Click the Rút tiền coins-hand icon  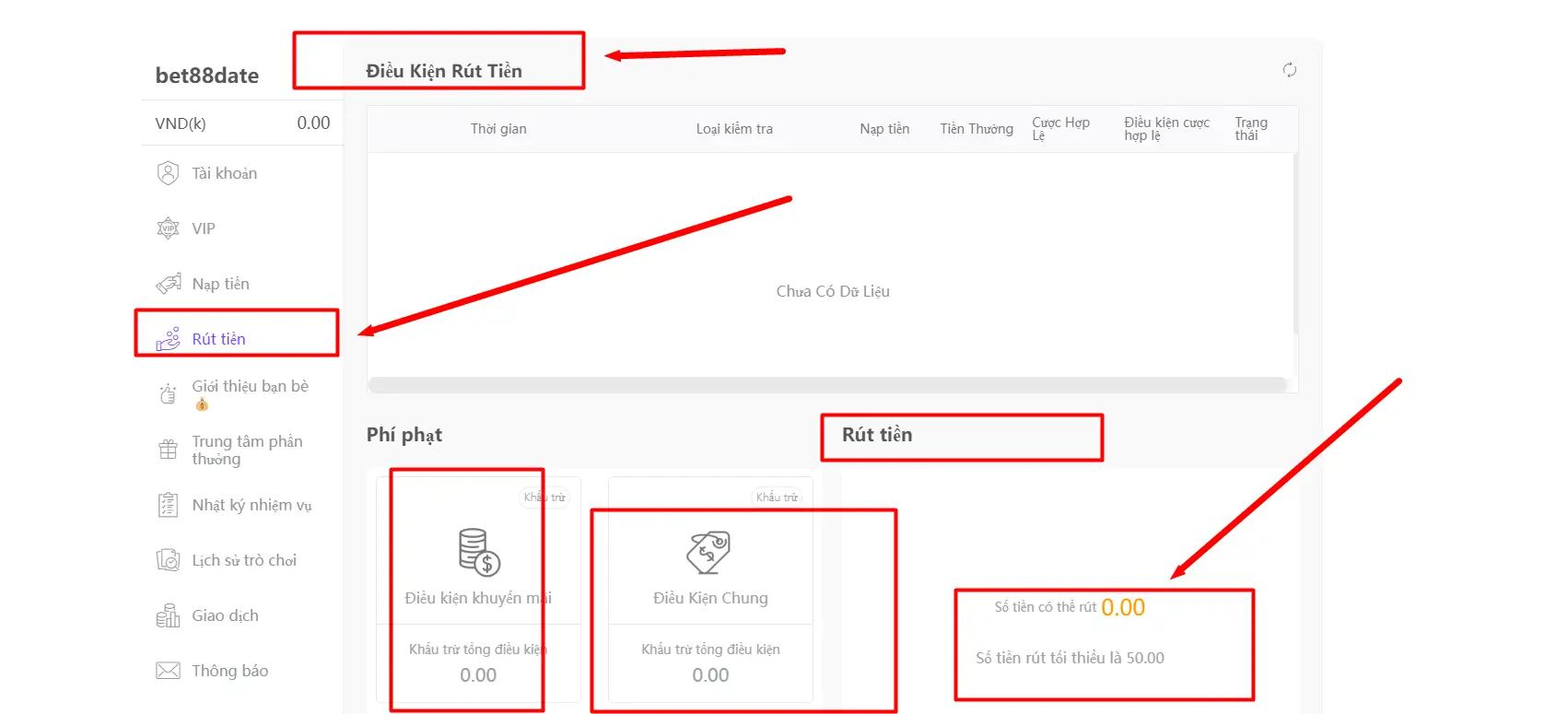pyautogui.click(x=168, y=339)
